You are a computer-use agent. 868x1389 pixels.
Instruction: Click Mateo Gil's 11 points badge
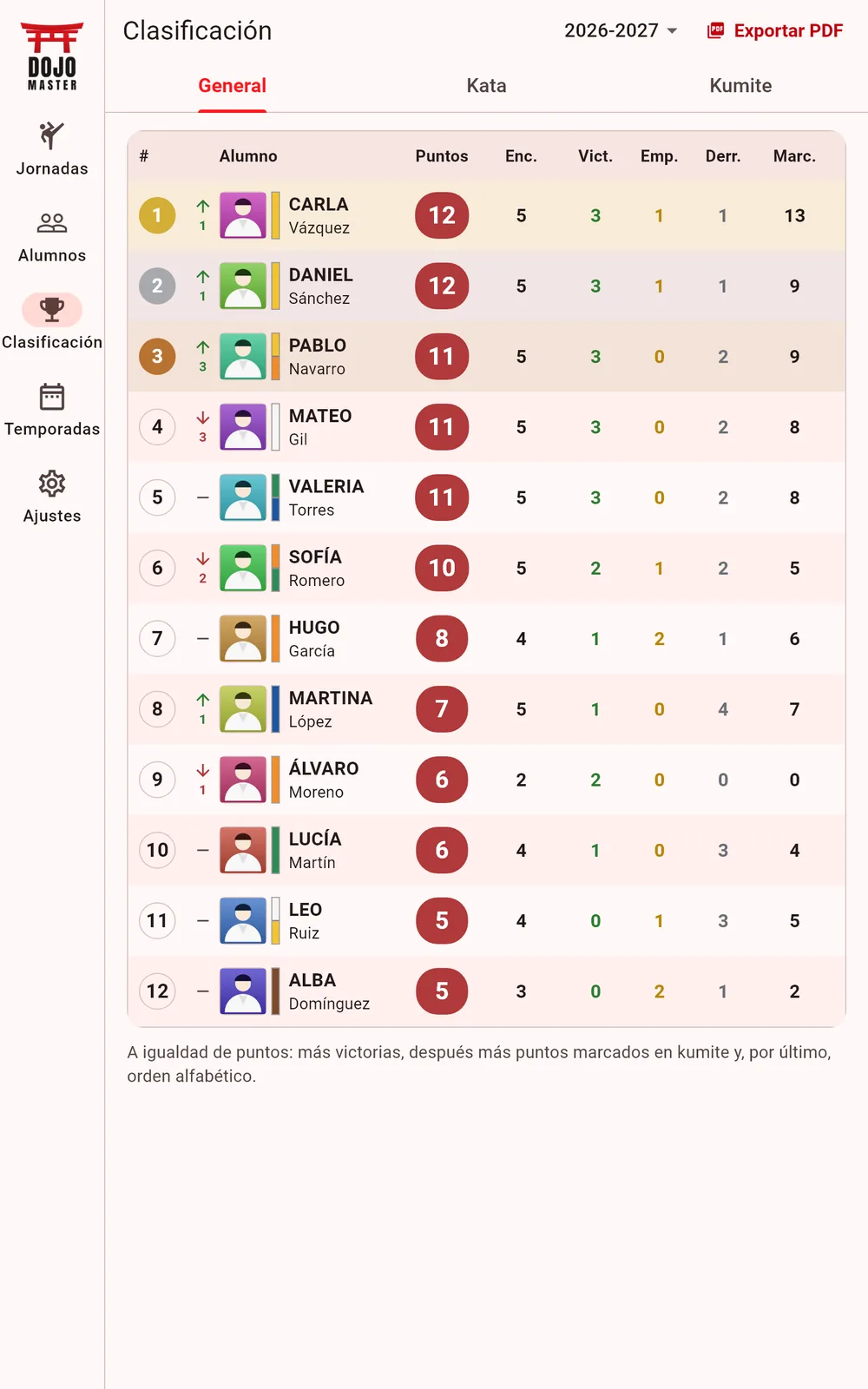442,427
